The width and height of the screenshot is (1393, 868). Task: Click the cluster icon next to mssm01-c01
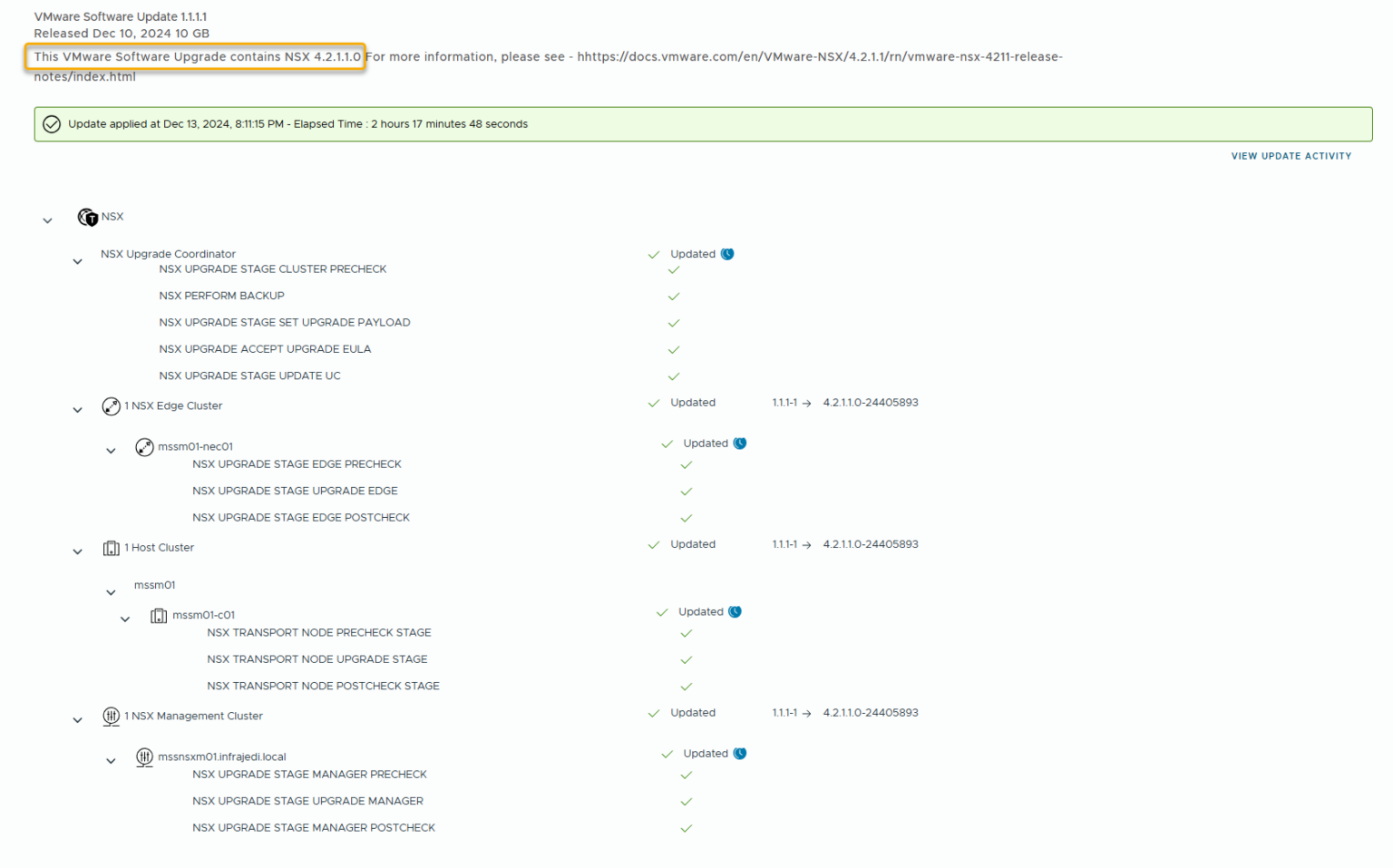pos(159,615)
